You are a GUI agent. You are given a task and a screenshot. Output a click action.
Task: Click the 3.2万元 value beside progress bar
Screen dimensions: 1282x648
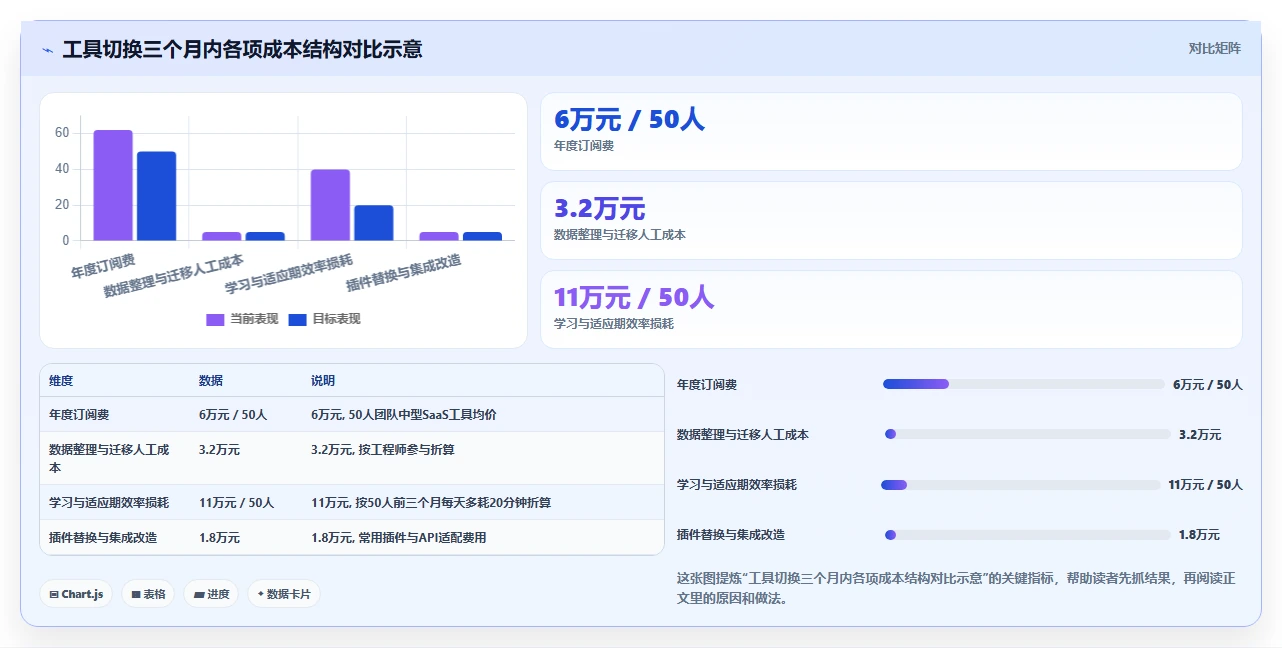tap(1200, 435)
